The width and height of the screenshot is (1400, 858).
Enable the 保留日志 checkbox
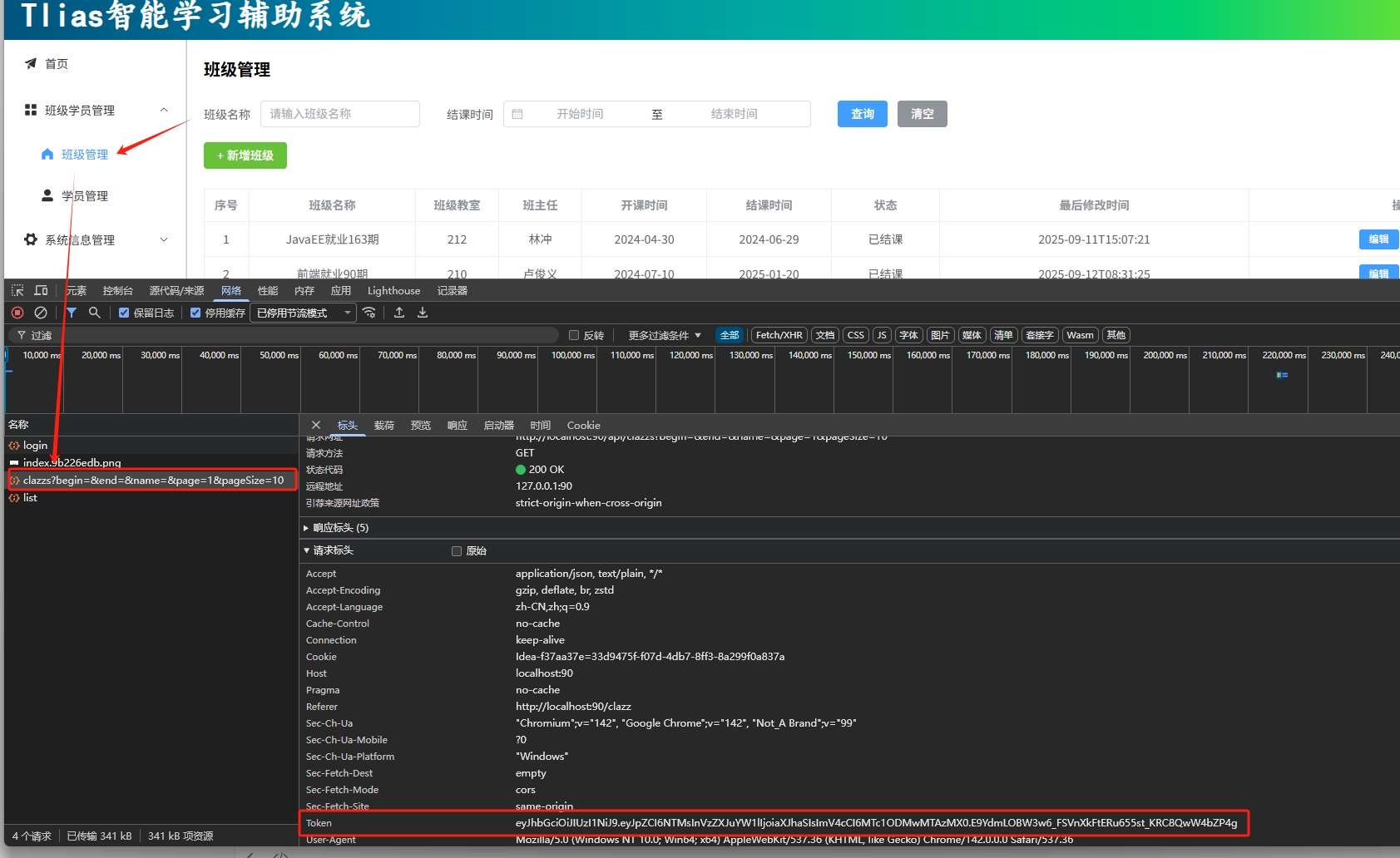tap(124, 313)
